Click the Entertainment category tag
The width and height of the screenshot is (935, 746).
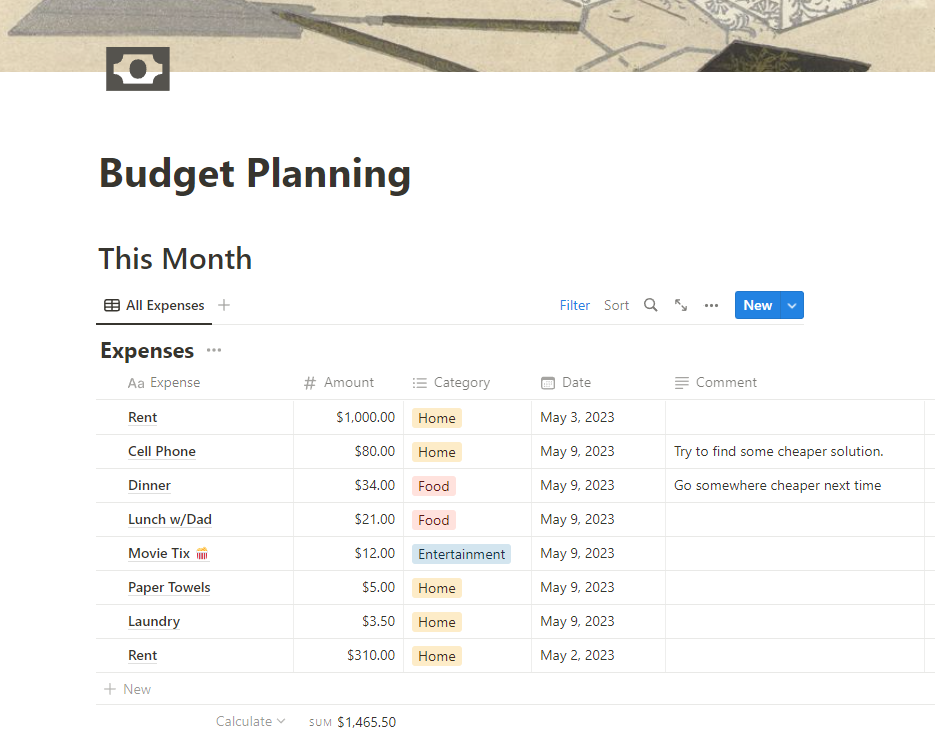point(462,554)
